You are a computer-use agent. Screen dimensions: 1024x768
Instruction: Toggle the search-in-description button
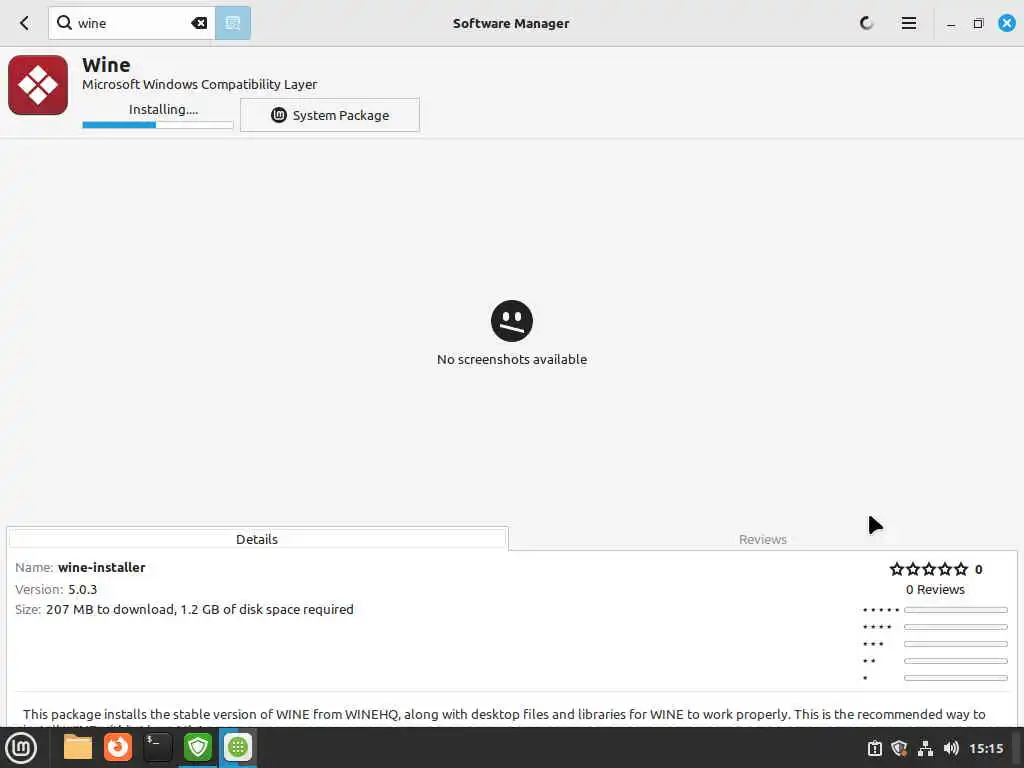pyautogui.click(x=232, y=24)
